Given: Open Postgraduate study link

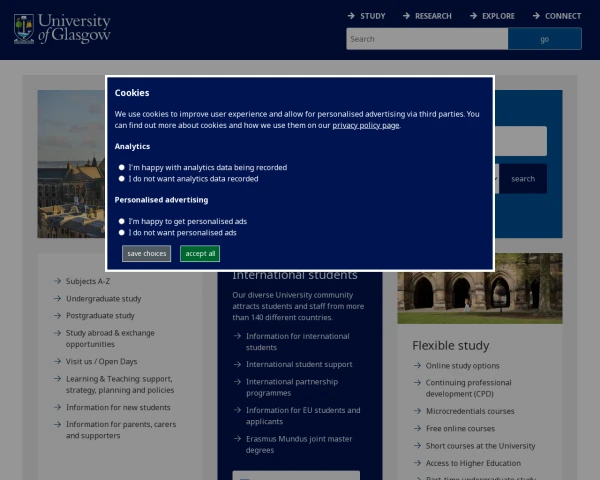Looking at the screenshot, I should pyautogui.click(x=100, y=316).
